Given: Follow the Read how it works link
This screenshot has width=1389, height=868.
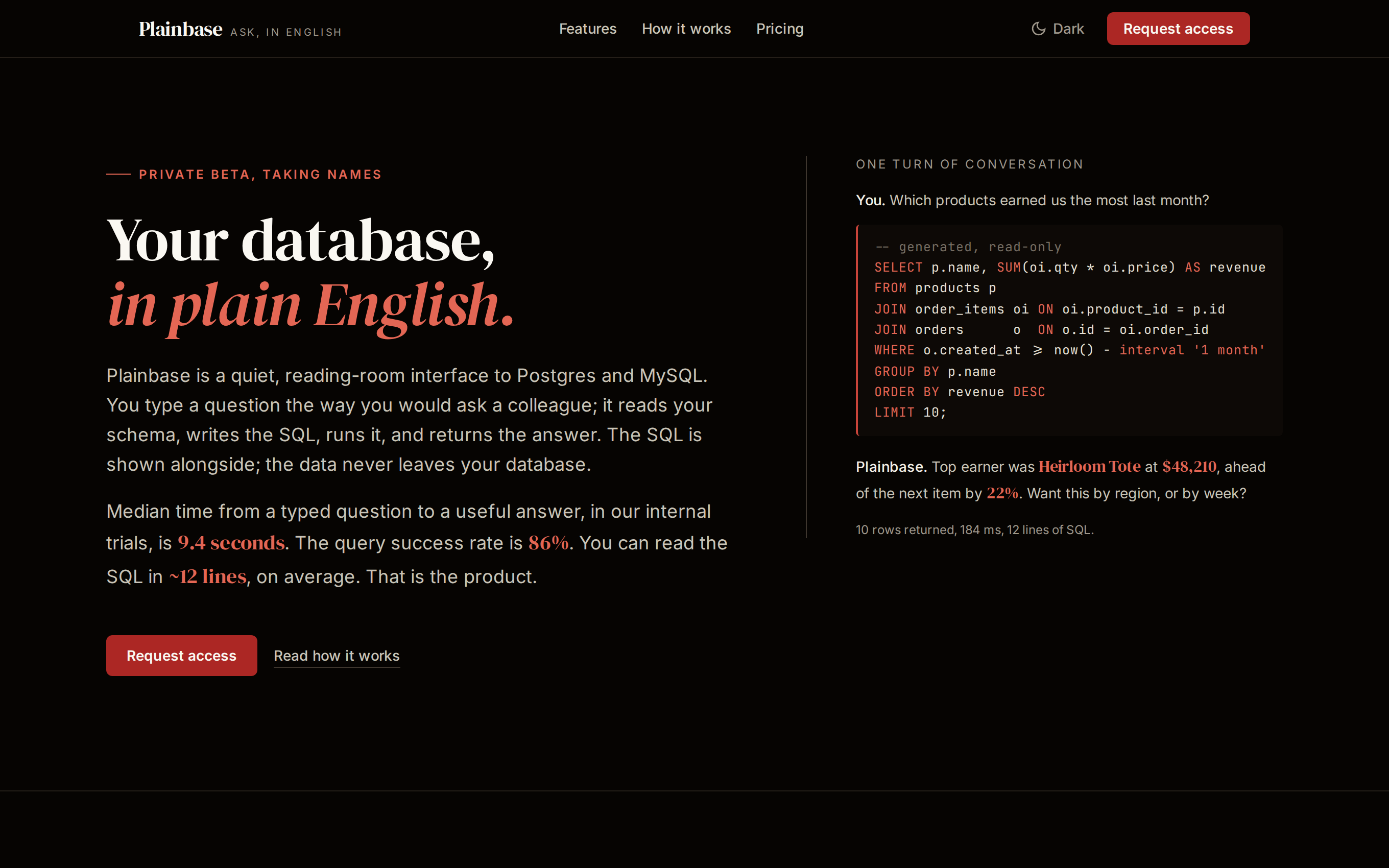Looking at the screenshot, I should [337, 656].
